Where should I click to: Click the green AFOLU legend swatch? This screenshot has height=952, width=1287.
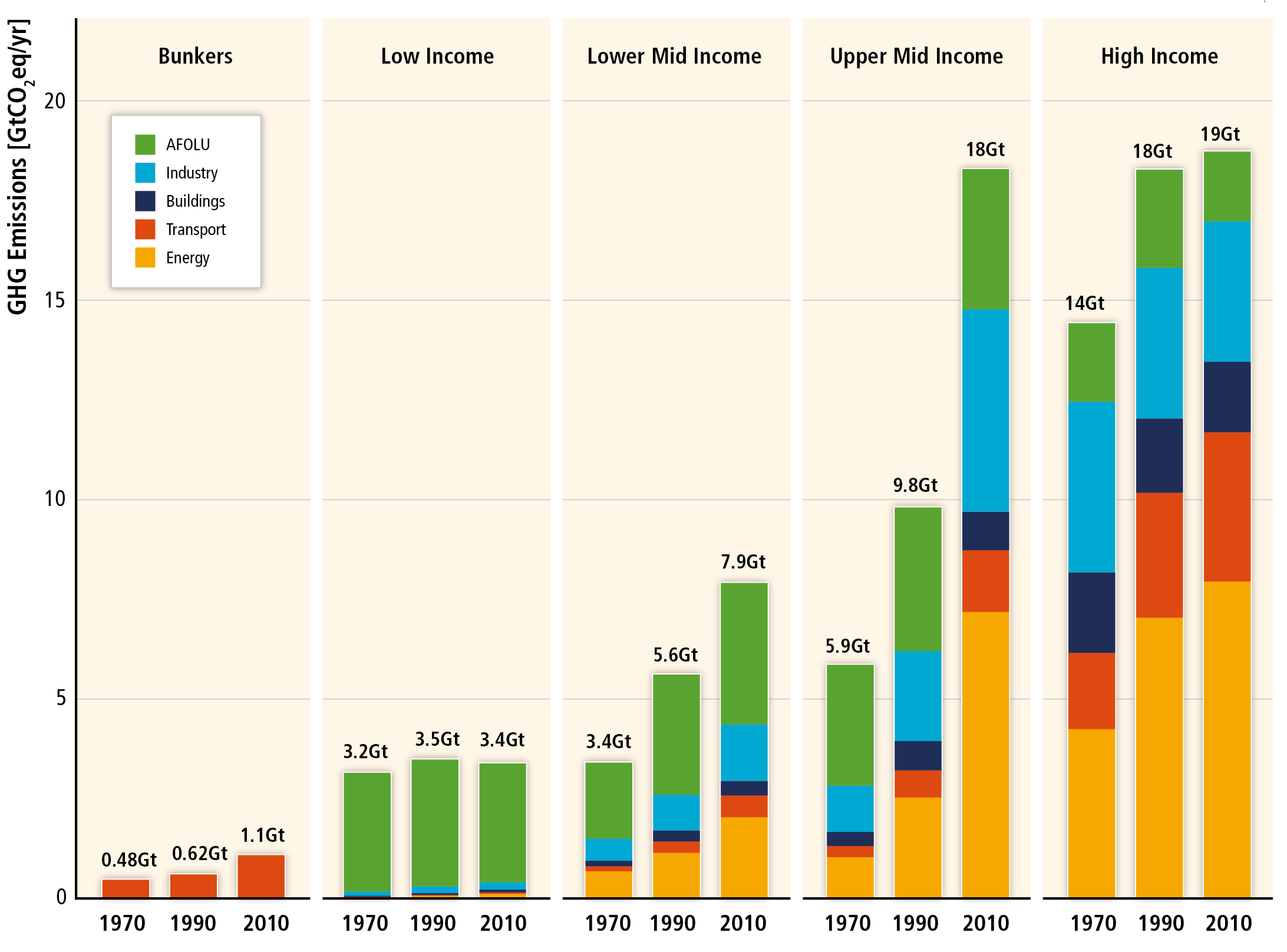tap(145, 144)
